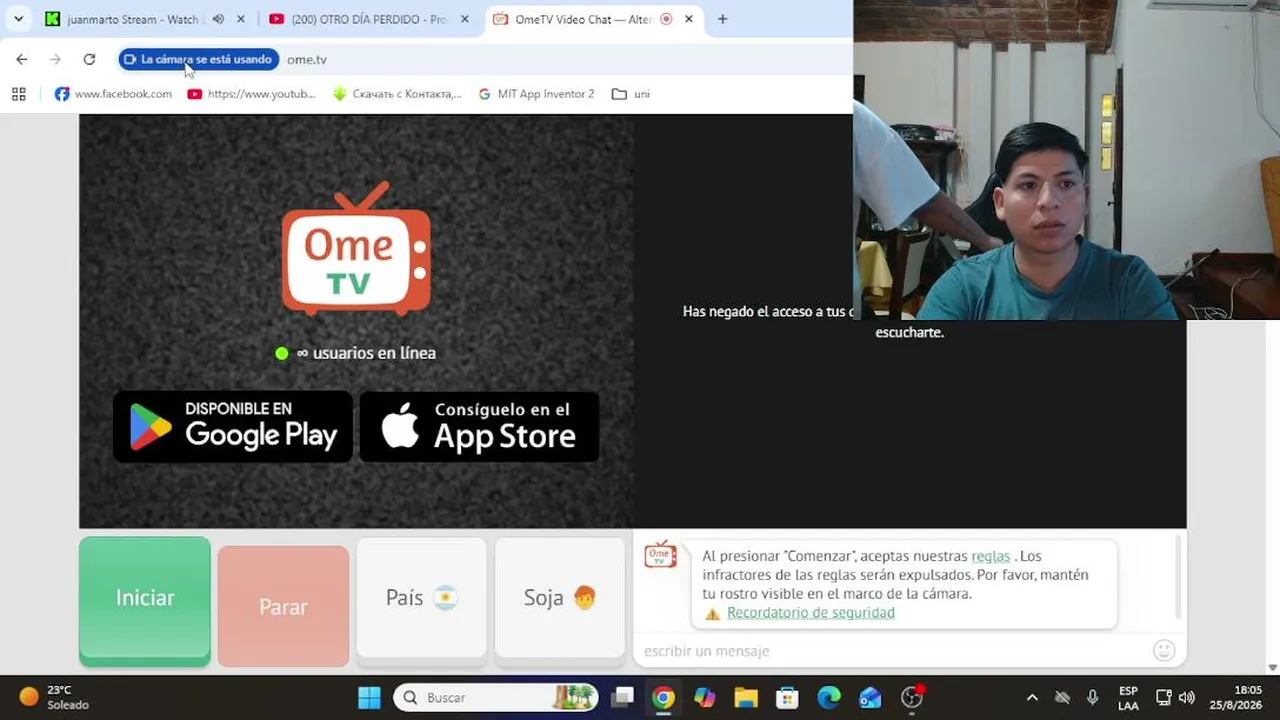Open the emoji picker in the chat box
This screenshot has width=1280, height=720.
(1164, 651)
